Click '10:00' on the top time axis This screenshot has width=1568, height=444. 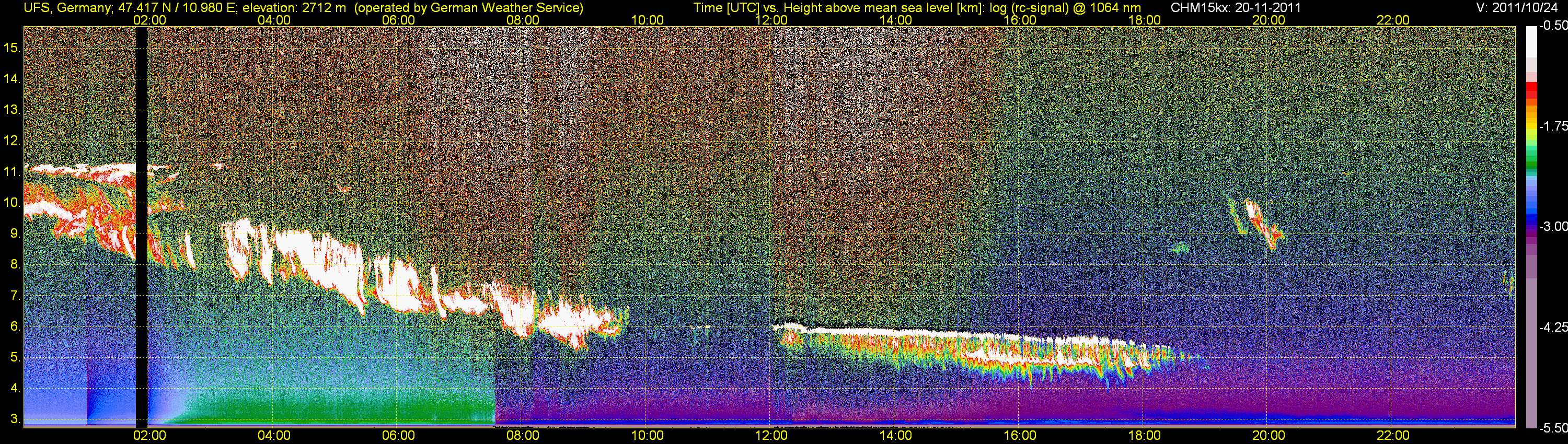[647, 20]
